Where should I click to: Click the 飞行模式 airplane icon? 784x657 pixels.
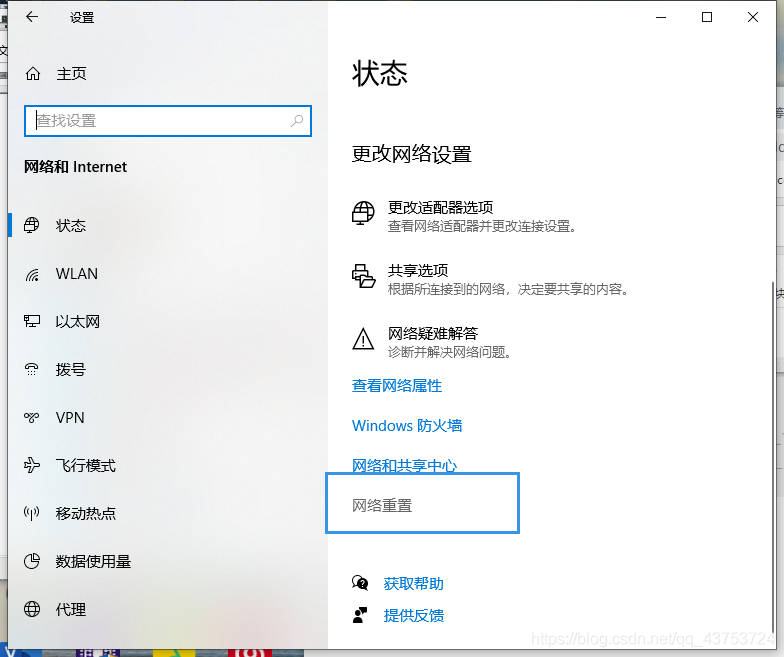(32, 465)
